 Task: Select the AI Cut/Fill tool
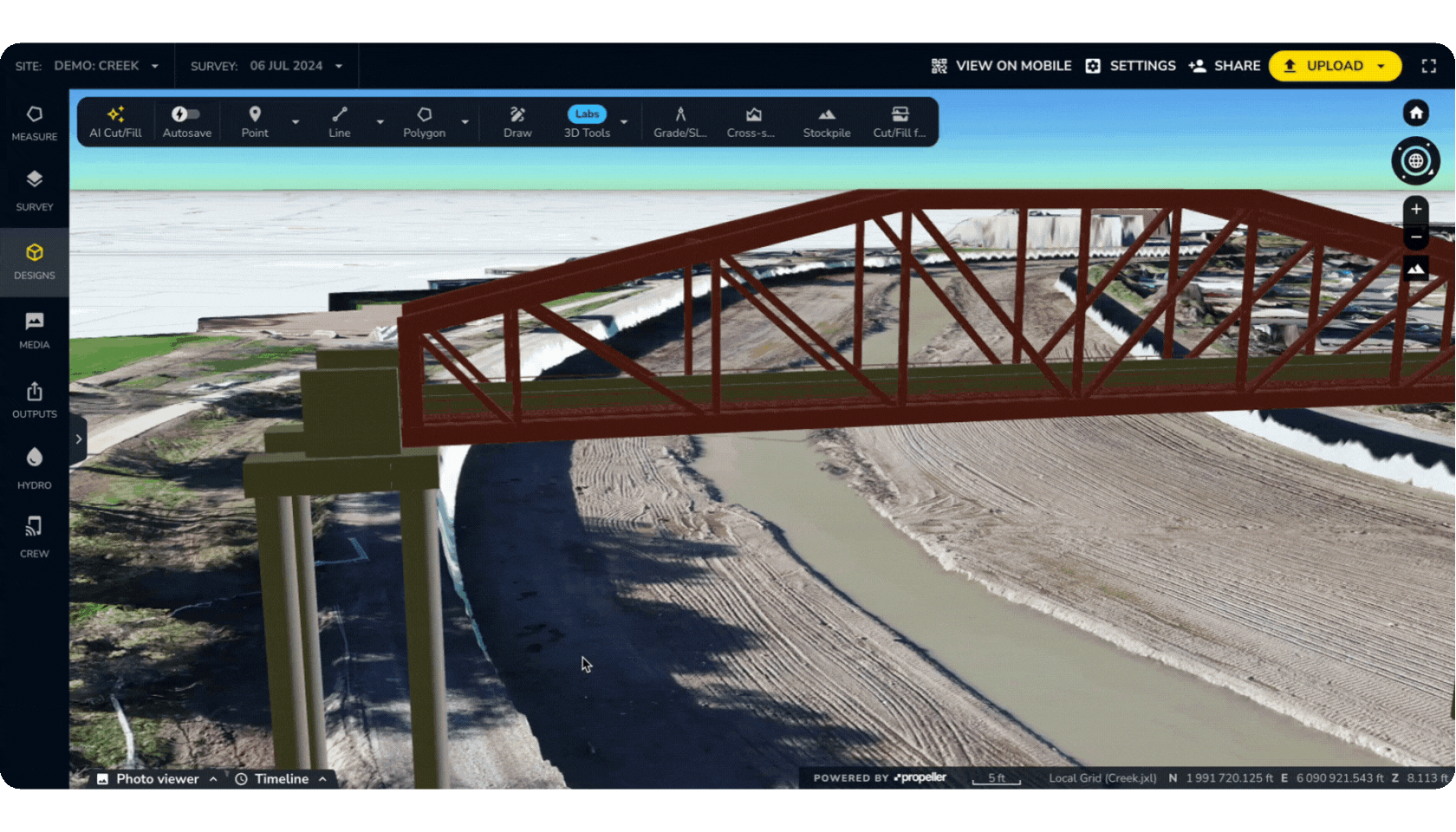[115, 121]
